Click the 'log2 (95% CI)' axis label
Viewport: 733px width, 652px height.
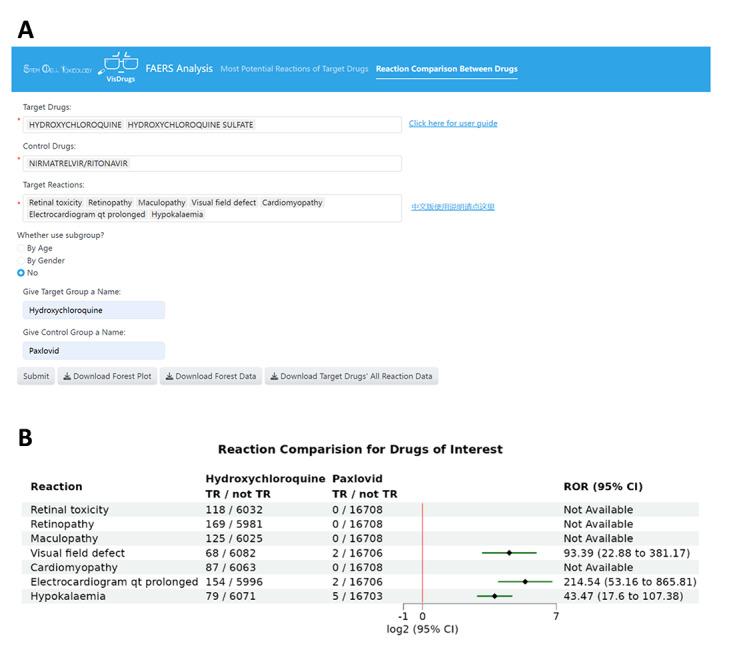point(422,629)
